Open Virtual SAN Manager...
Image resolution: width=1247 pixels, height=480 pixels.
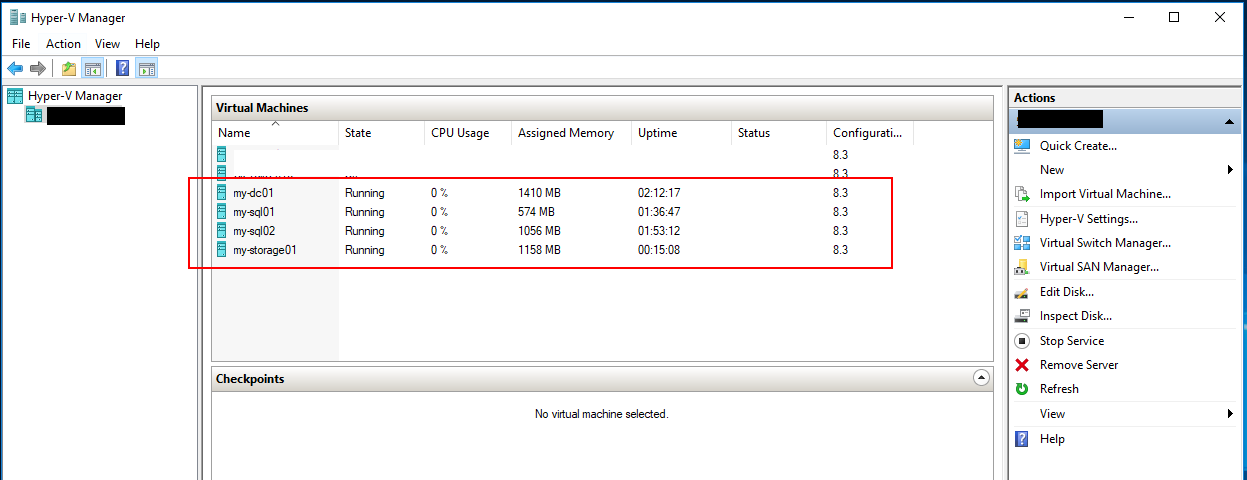pos(1099,267)
